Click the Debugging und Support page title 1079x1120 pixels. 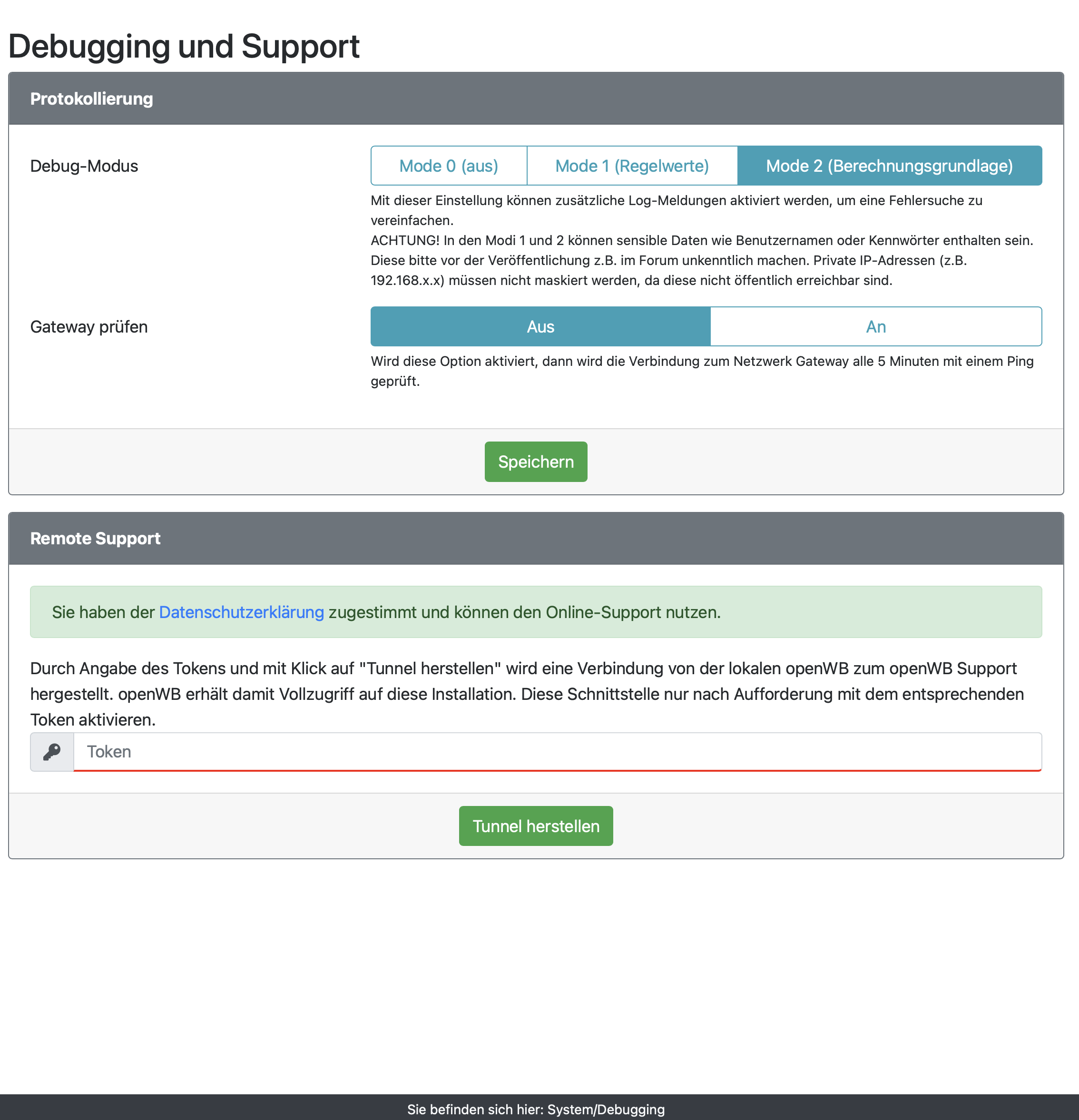coord(184,46)
